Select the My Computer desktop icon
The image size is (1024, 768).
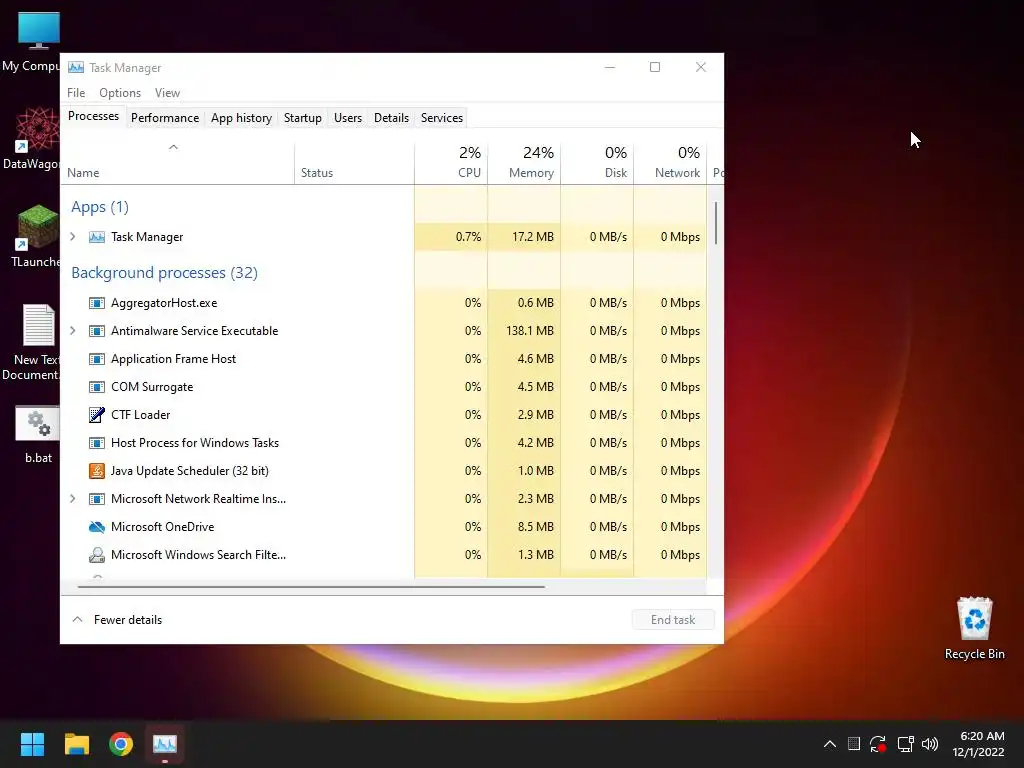[x=31, y=42]
